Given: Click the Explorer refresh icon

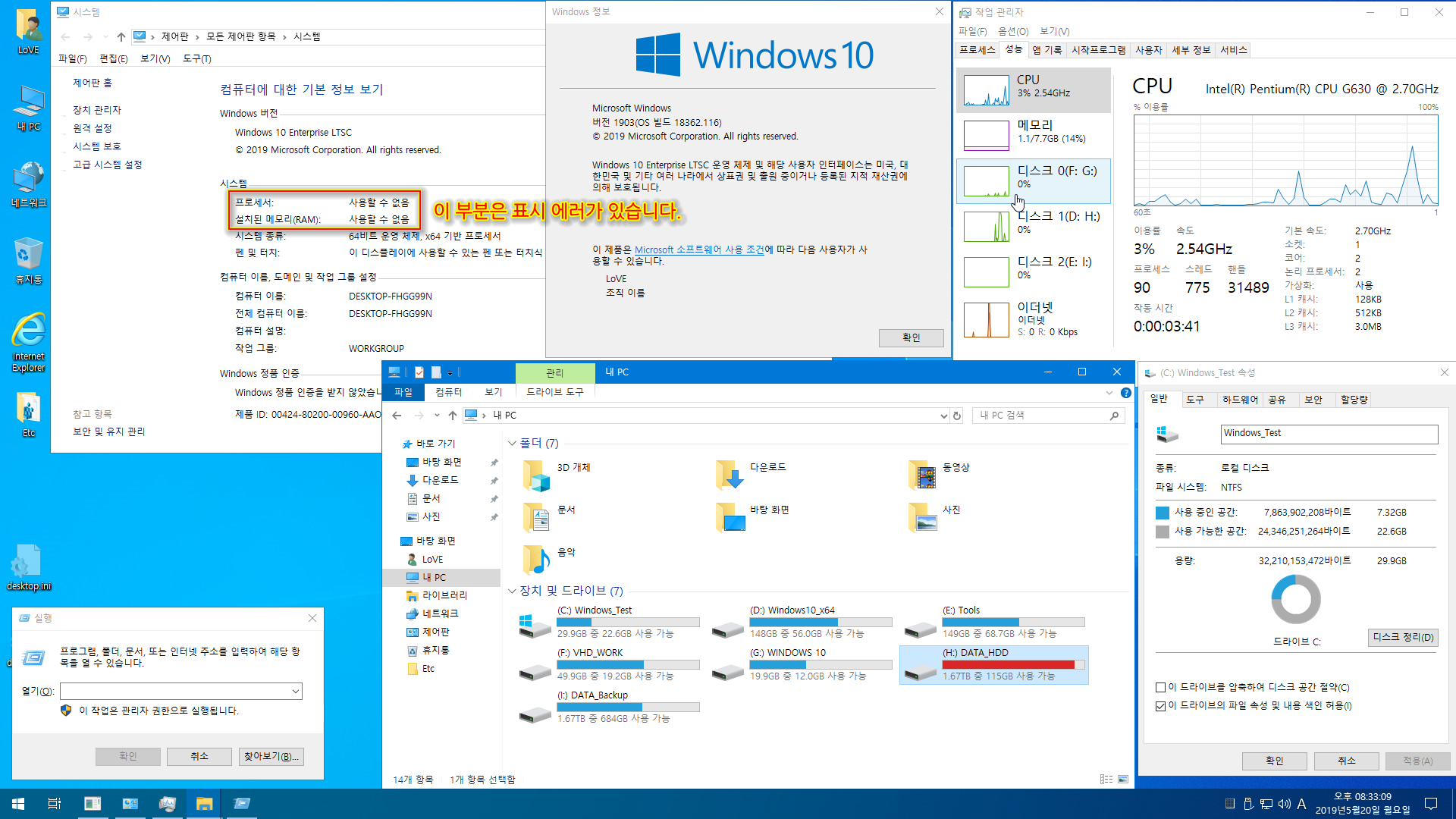Looking at the screenshot, I should click(x=957, y=416).
